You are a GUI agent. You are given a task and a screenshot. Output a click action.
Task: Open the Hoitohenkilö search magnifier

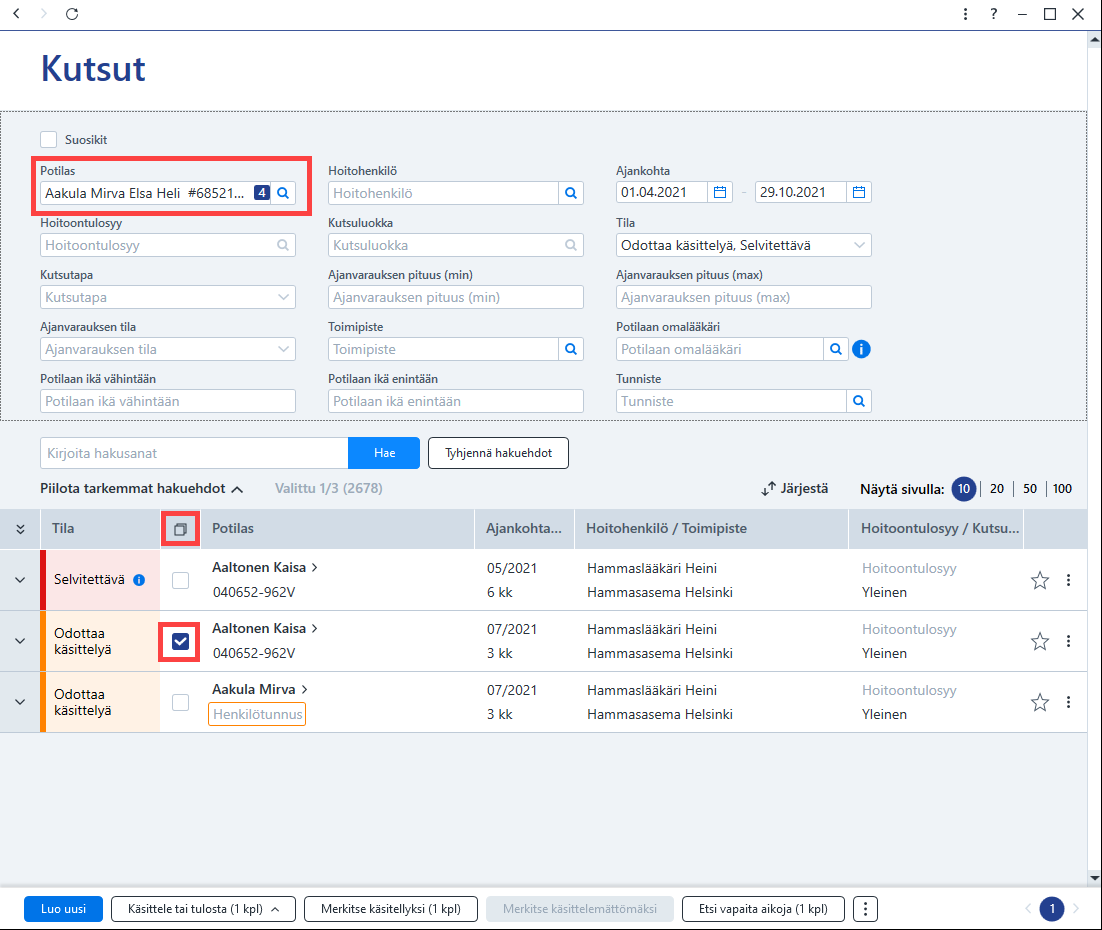(x=571, y=193)
